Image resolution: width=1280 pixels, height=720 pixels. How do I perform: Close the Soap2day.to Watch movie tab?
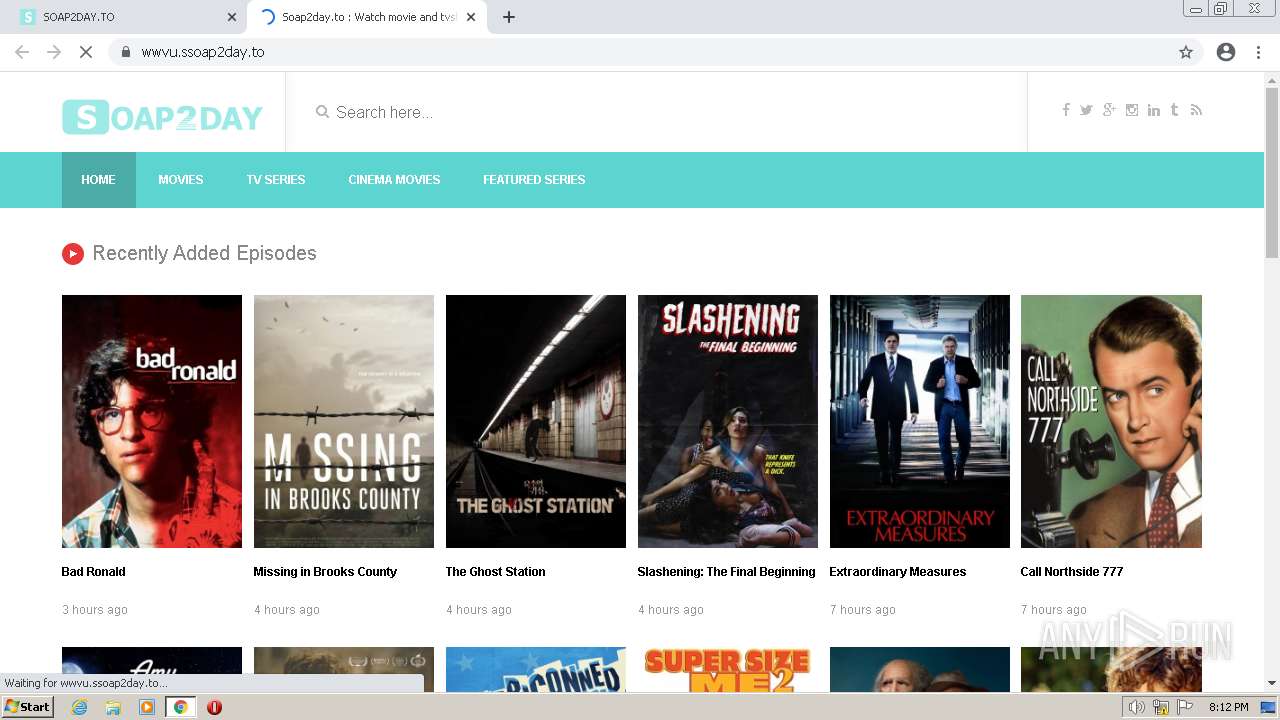coord(471,17)
